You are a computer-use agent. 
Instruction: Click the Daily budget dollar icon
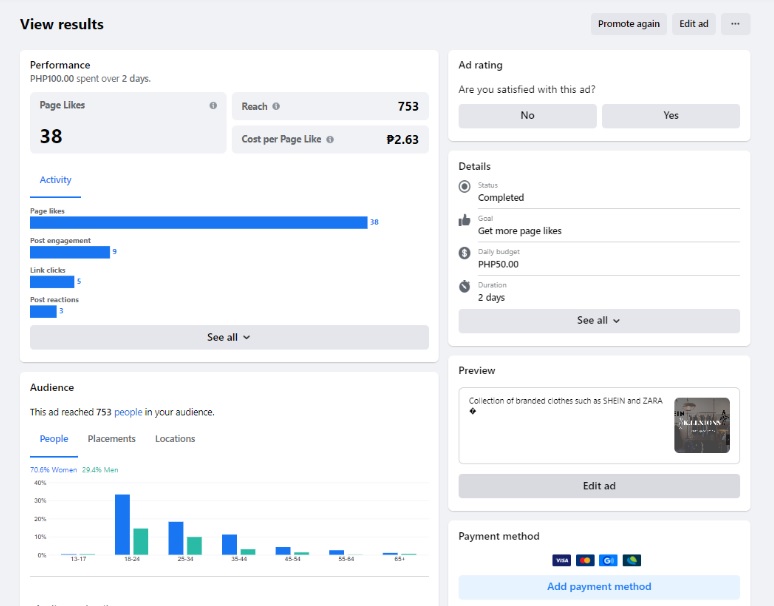pos(464,253)
